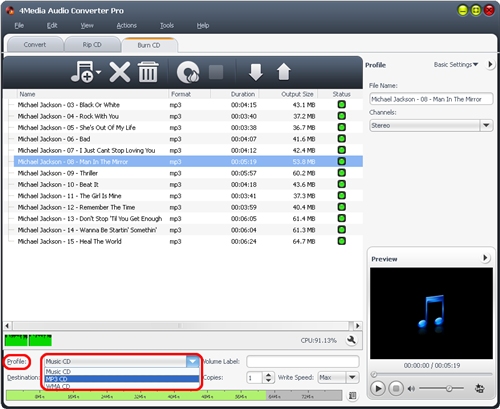The width and height of the screenshot is (500, 409).
Task: Remove the selected track with the X icon
Action: [120, 72]
